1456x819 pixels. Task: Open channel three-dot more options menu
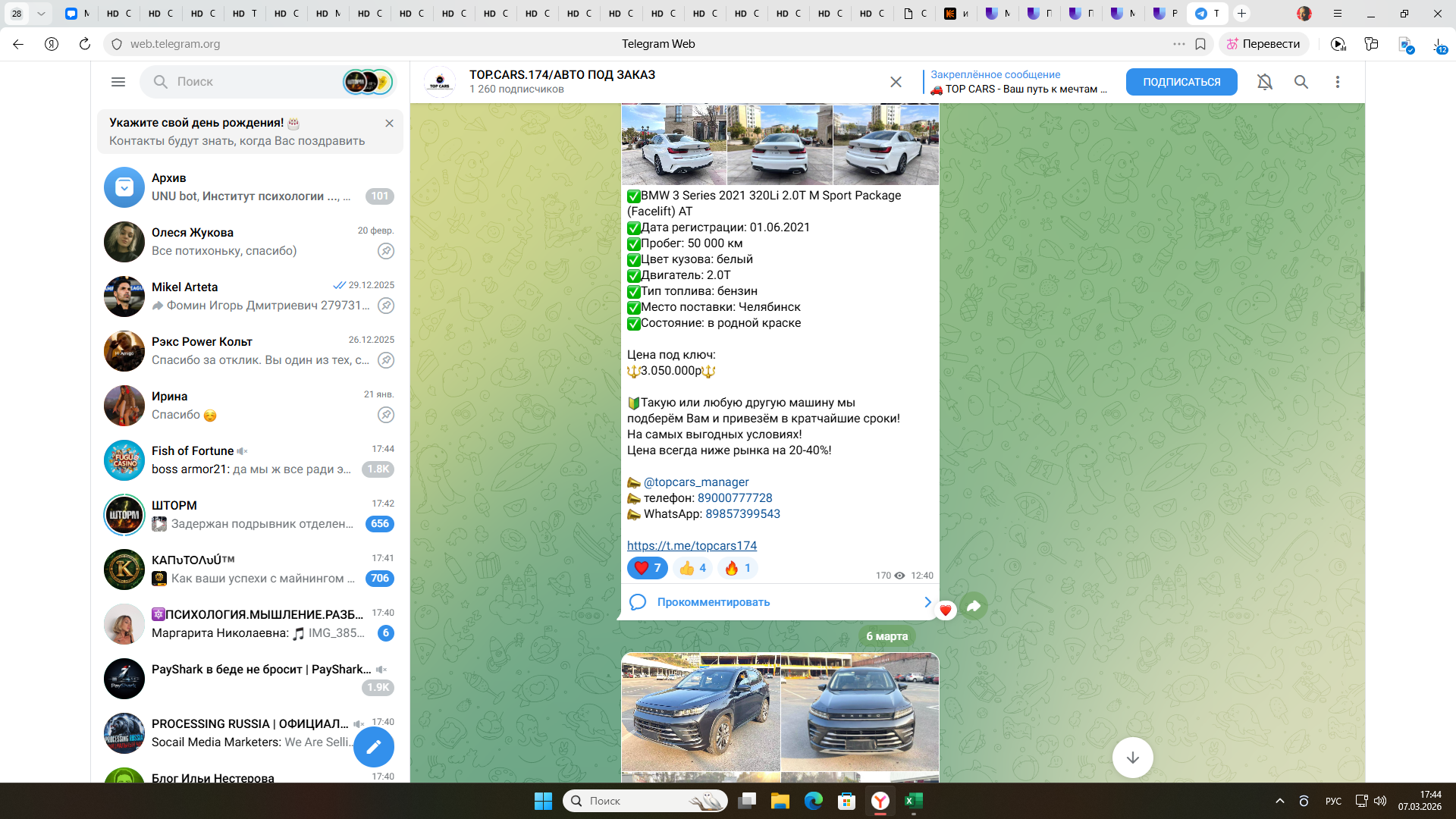(x=1338, y=82)
